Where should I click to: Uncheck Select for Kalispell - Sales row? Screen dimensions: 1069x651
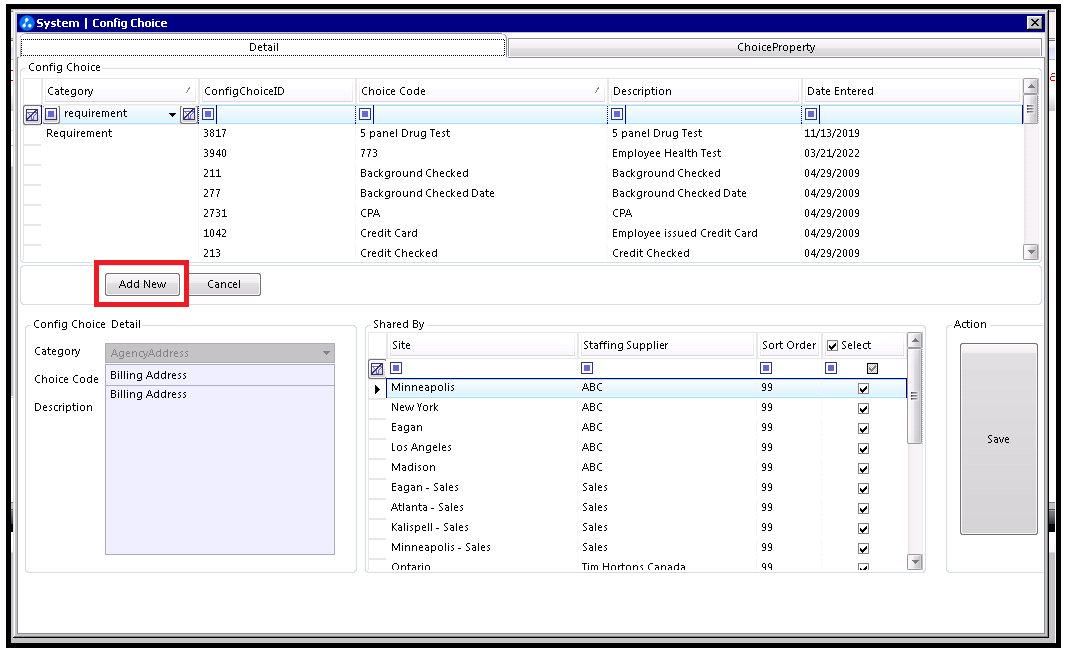coord(863,528)
